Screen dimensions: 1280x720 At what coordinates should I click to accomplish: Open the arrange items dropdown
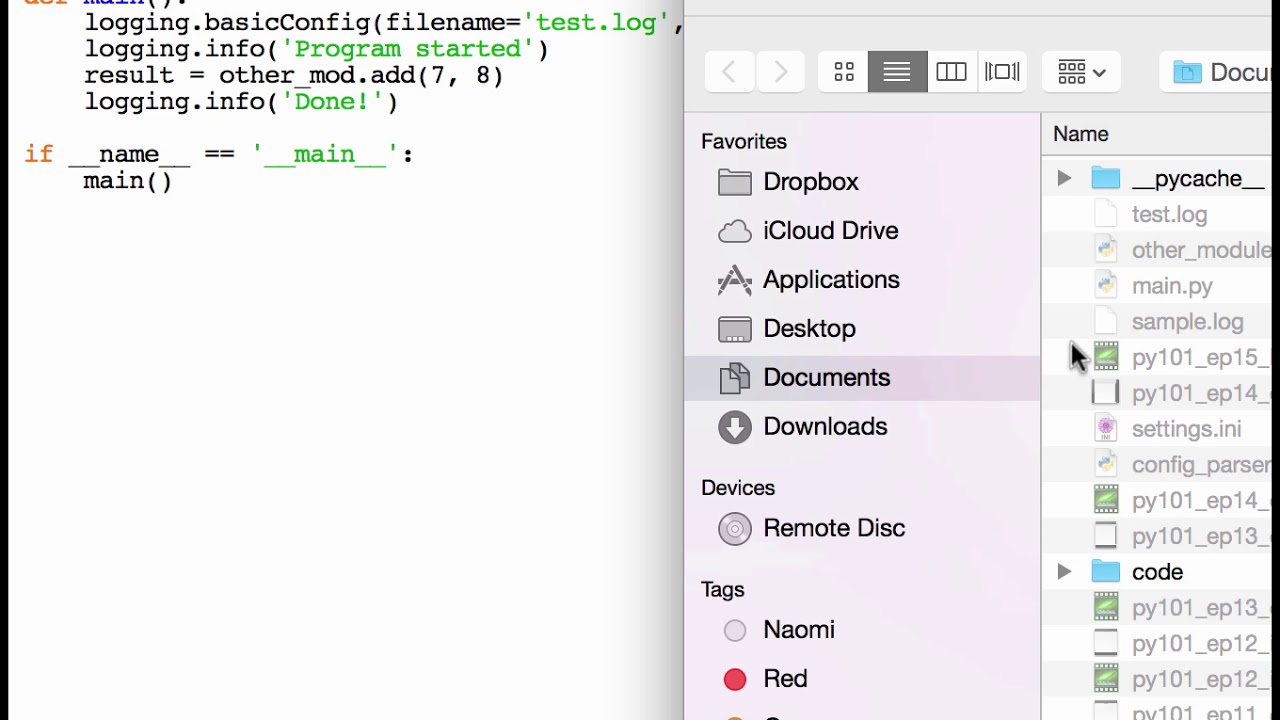1081,72
